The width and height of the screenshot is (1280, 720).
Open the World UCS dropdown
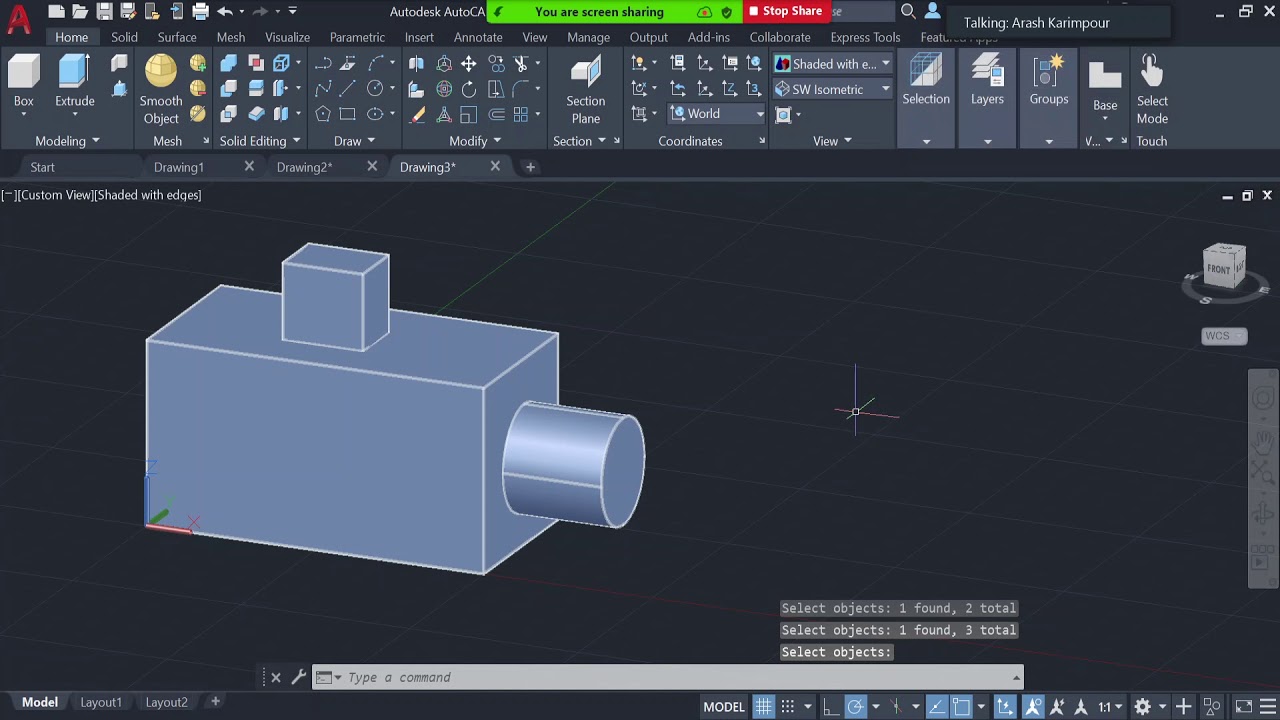pyautogui.click(x=717, y=114)
